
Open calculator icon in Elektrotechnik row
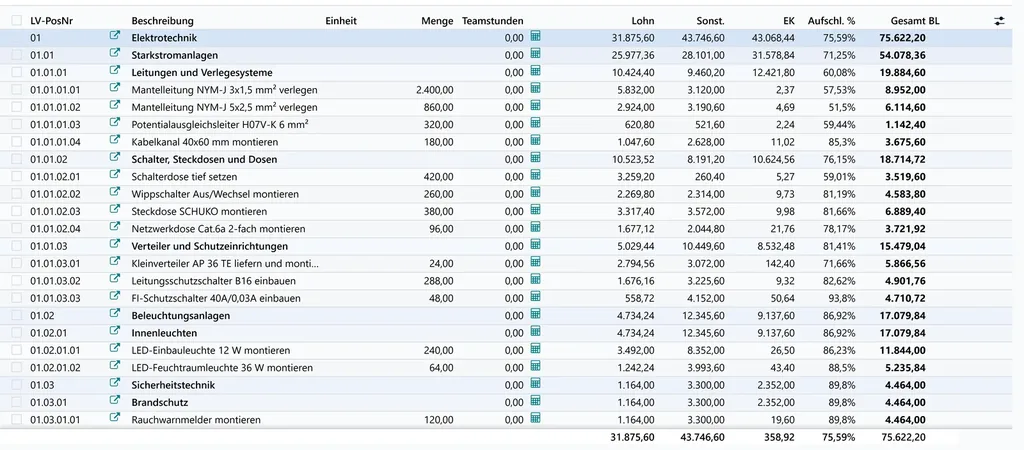tap(536, 37)
